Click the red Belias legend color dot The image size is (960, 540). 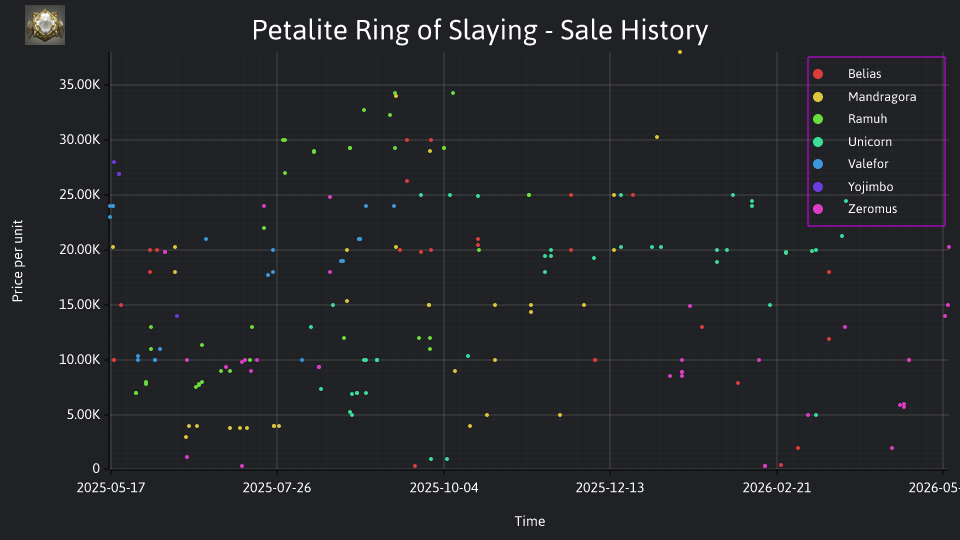click(x=818, y=74)
